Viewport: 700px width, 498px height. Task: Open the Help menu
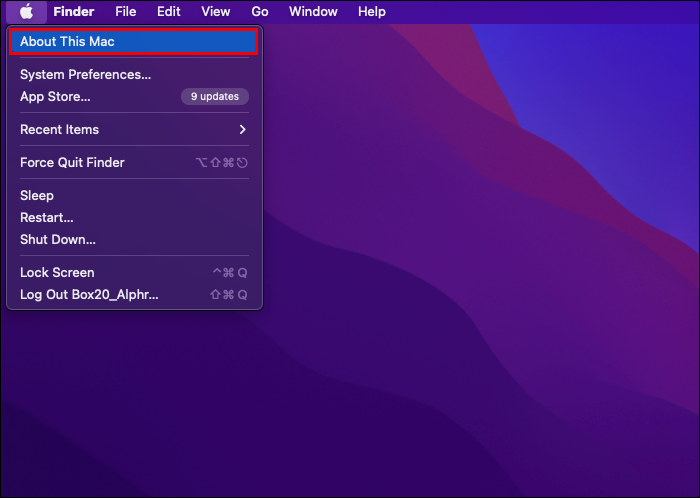[371, 12]
